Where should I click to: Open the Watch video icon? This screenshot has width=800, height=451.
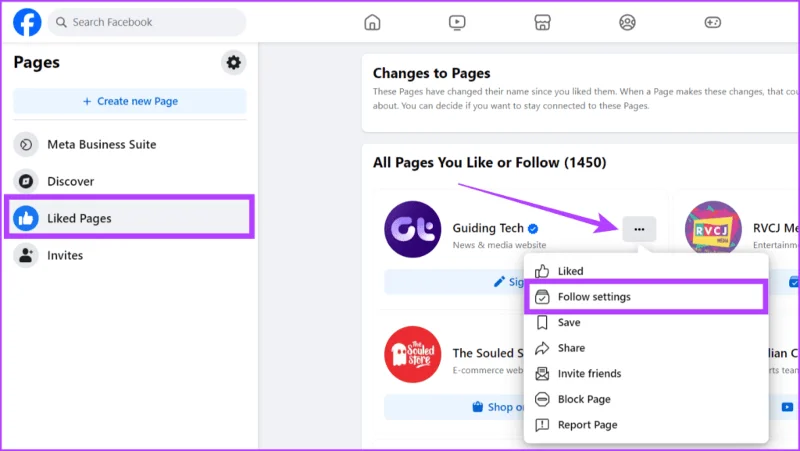[457, 22]
